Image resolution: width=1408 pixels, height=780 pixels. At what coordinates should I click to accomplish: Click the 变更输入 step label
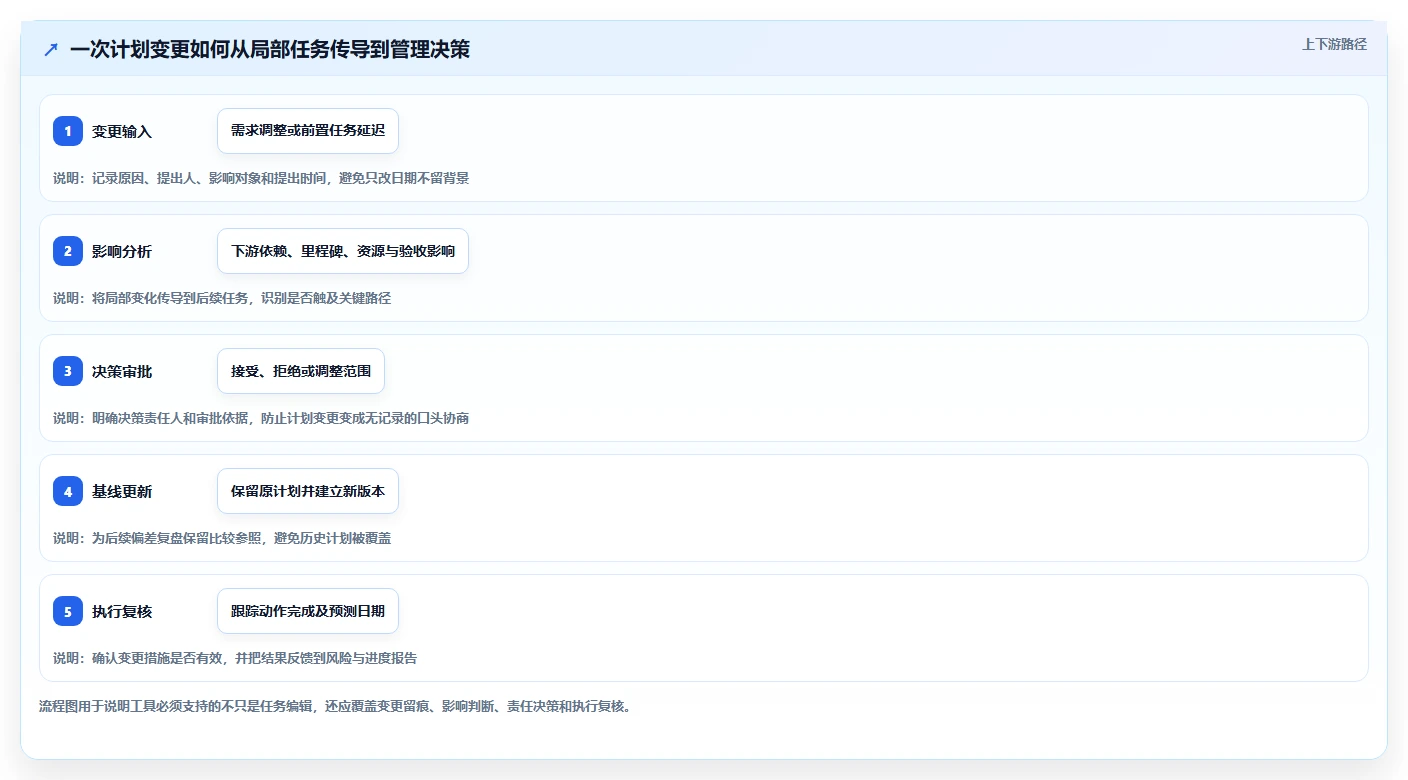click(122, 132)
